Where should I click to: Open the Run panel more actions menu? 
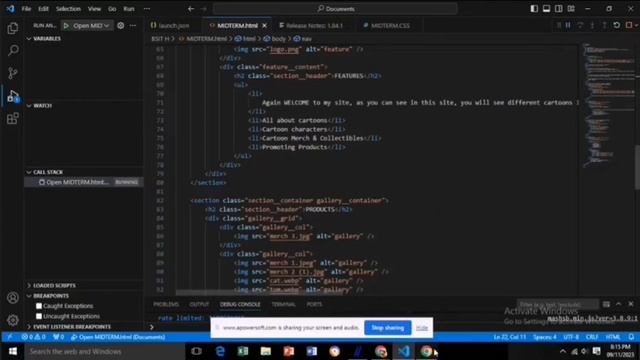(133, 25)
